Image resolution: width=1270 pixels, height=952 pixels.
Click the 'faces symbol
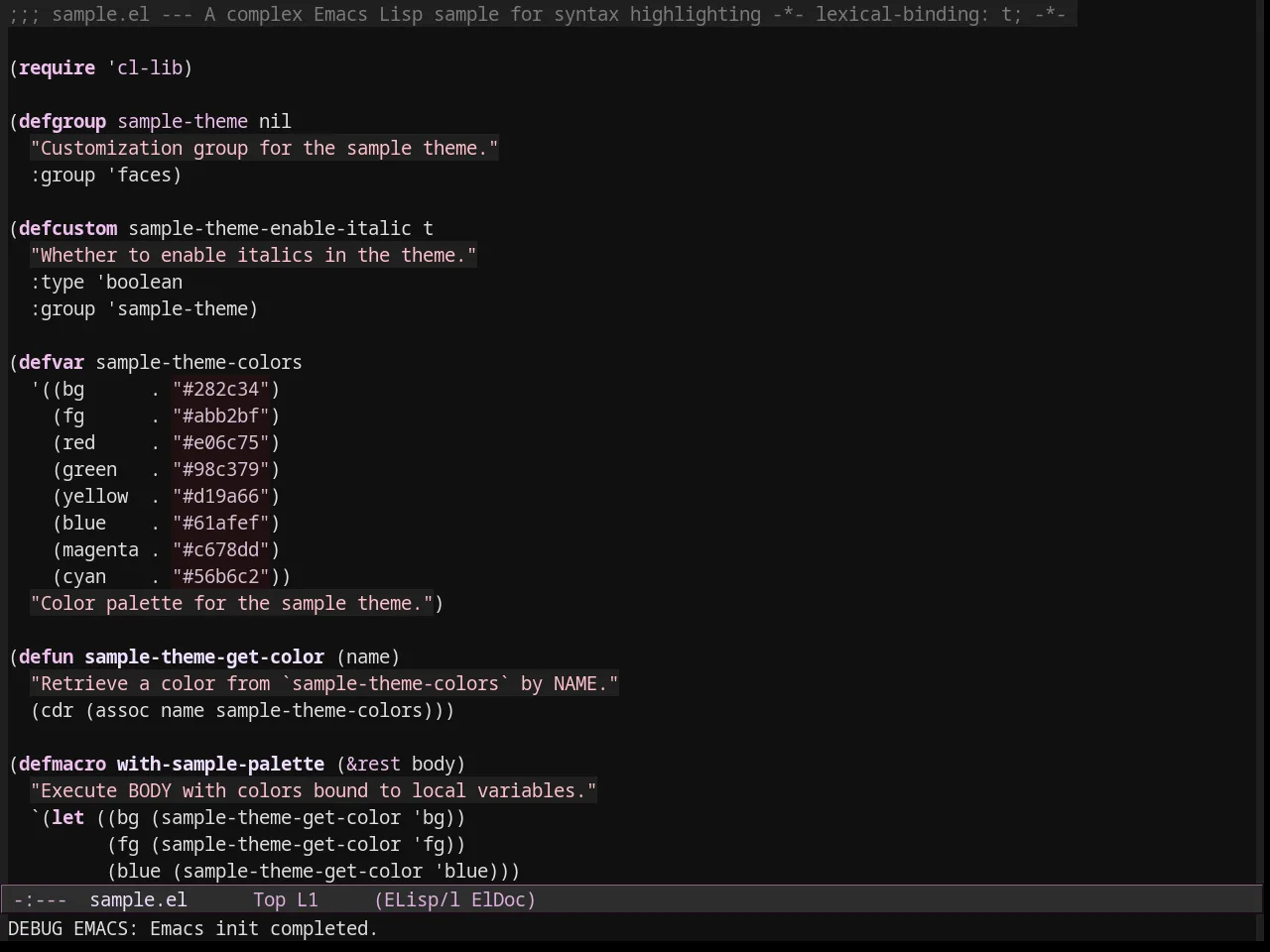coord(139,175)
